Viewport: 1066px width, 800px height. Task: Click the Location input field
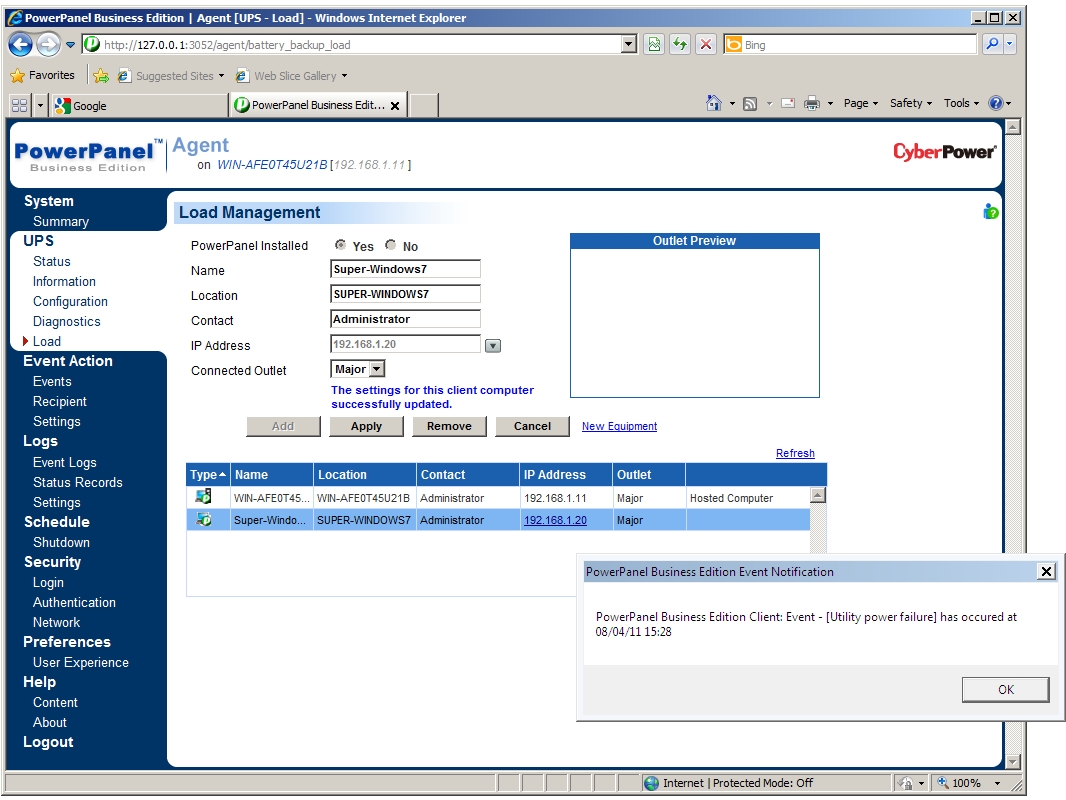click(x=405, y=294)
